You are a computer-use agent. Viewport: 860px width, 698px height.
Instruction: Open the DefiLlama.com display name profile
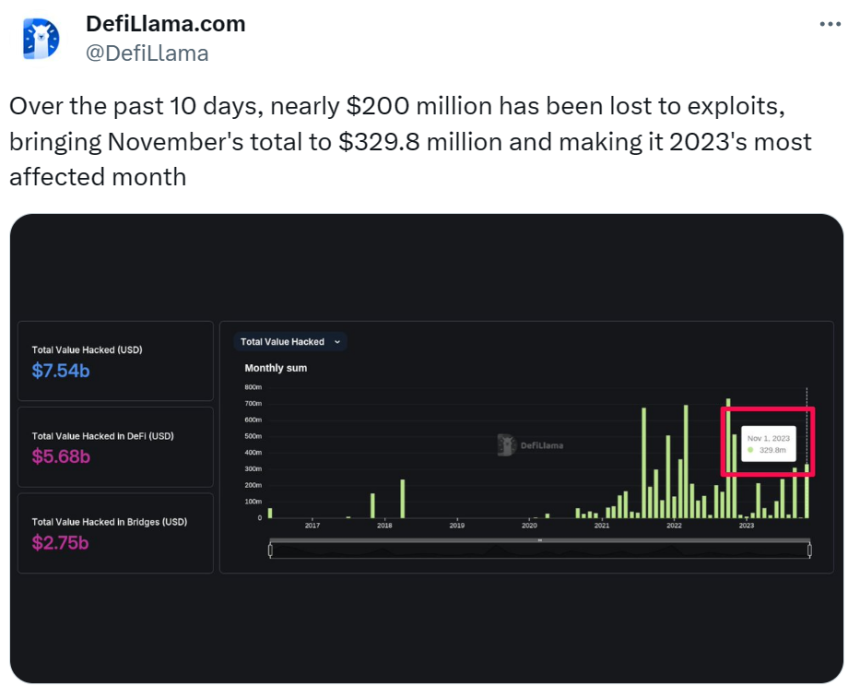tap(165, 23)
